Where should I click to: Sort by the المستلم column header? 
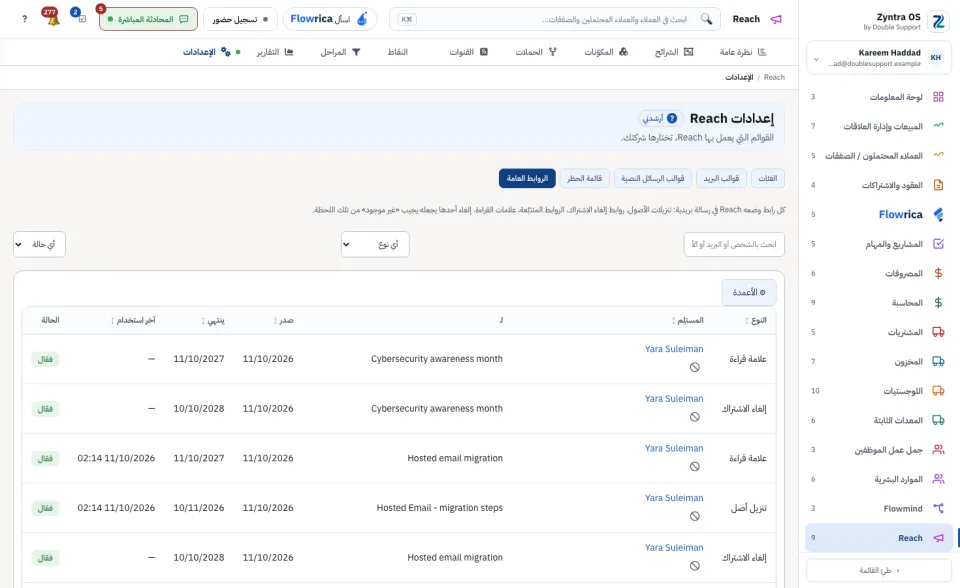(688, 320)
